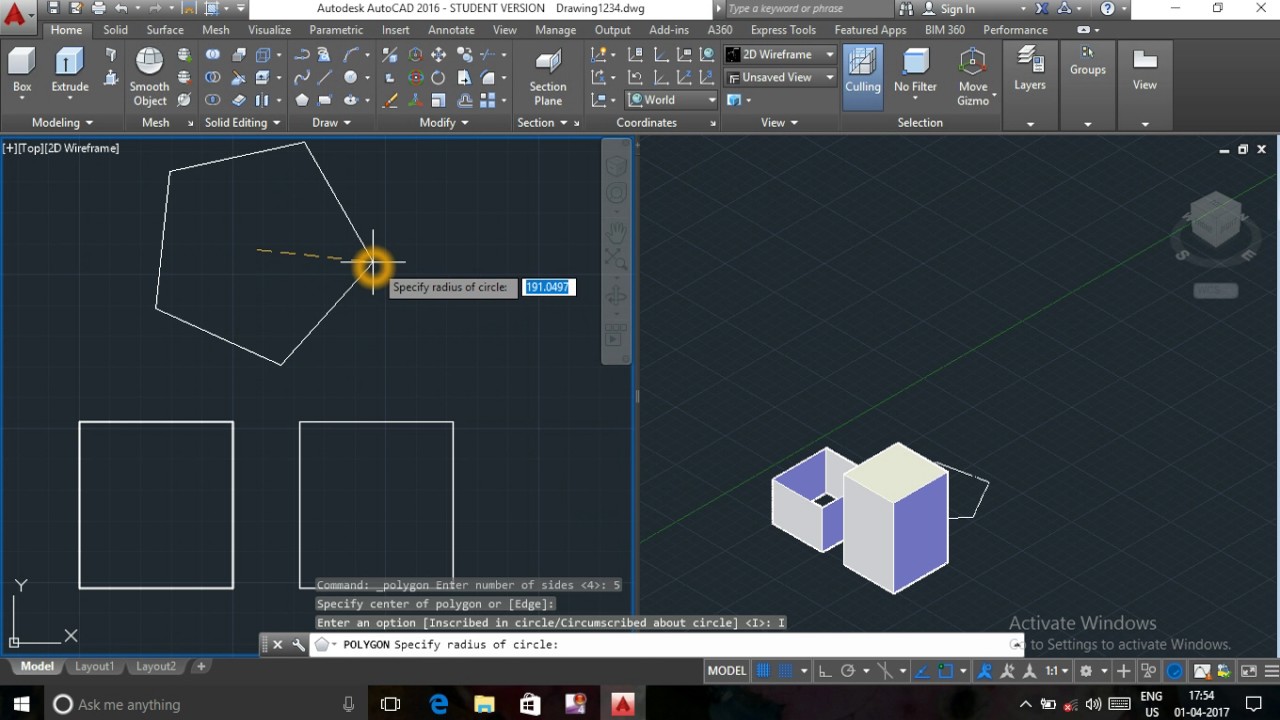Expand the Solid Editing panel
Image resolution: width=1280 pixels, height=720 pixels.
(x=243, y=122)
